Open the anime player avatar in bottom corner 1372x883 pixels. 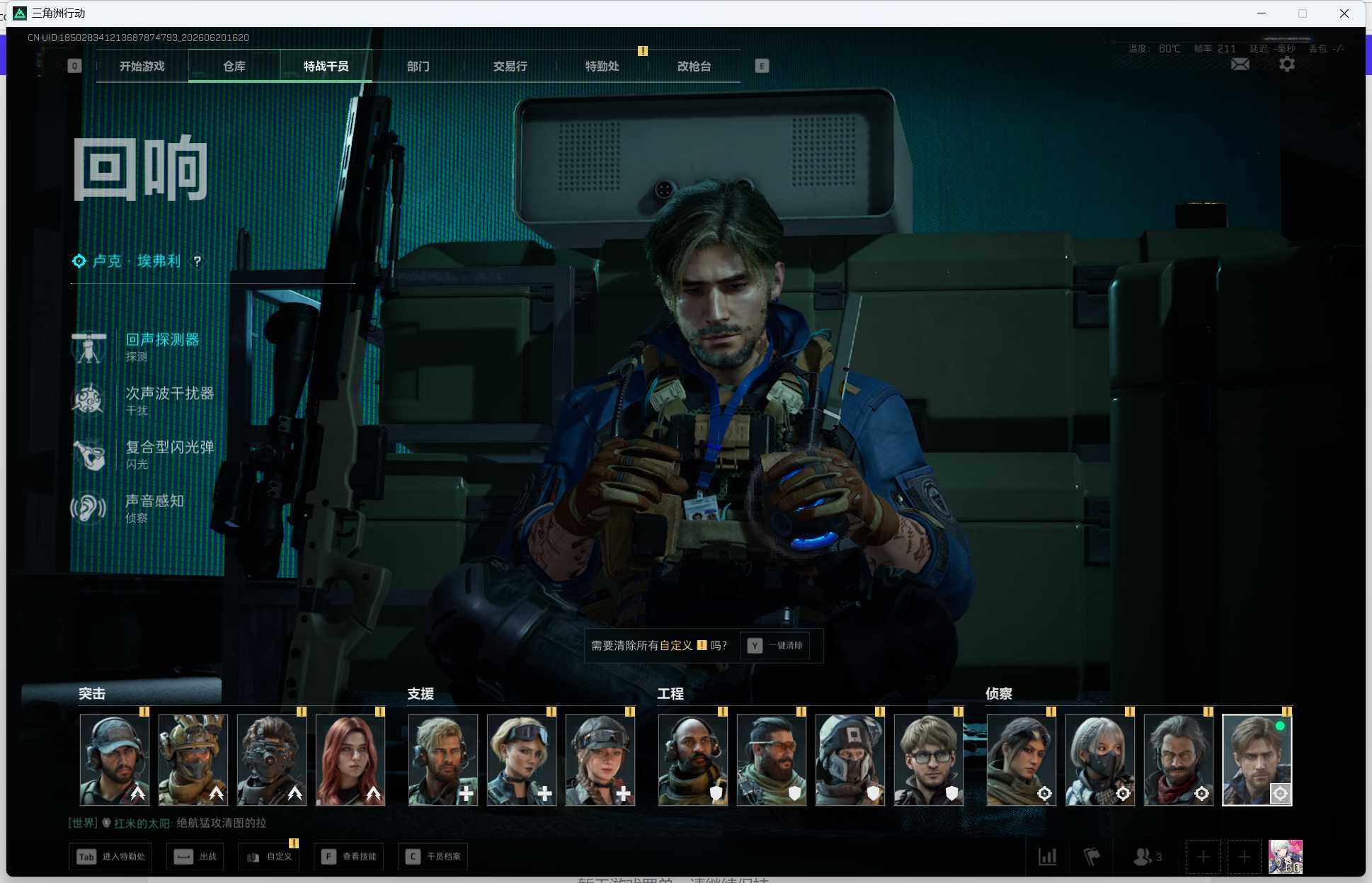(1285, 857)
